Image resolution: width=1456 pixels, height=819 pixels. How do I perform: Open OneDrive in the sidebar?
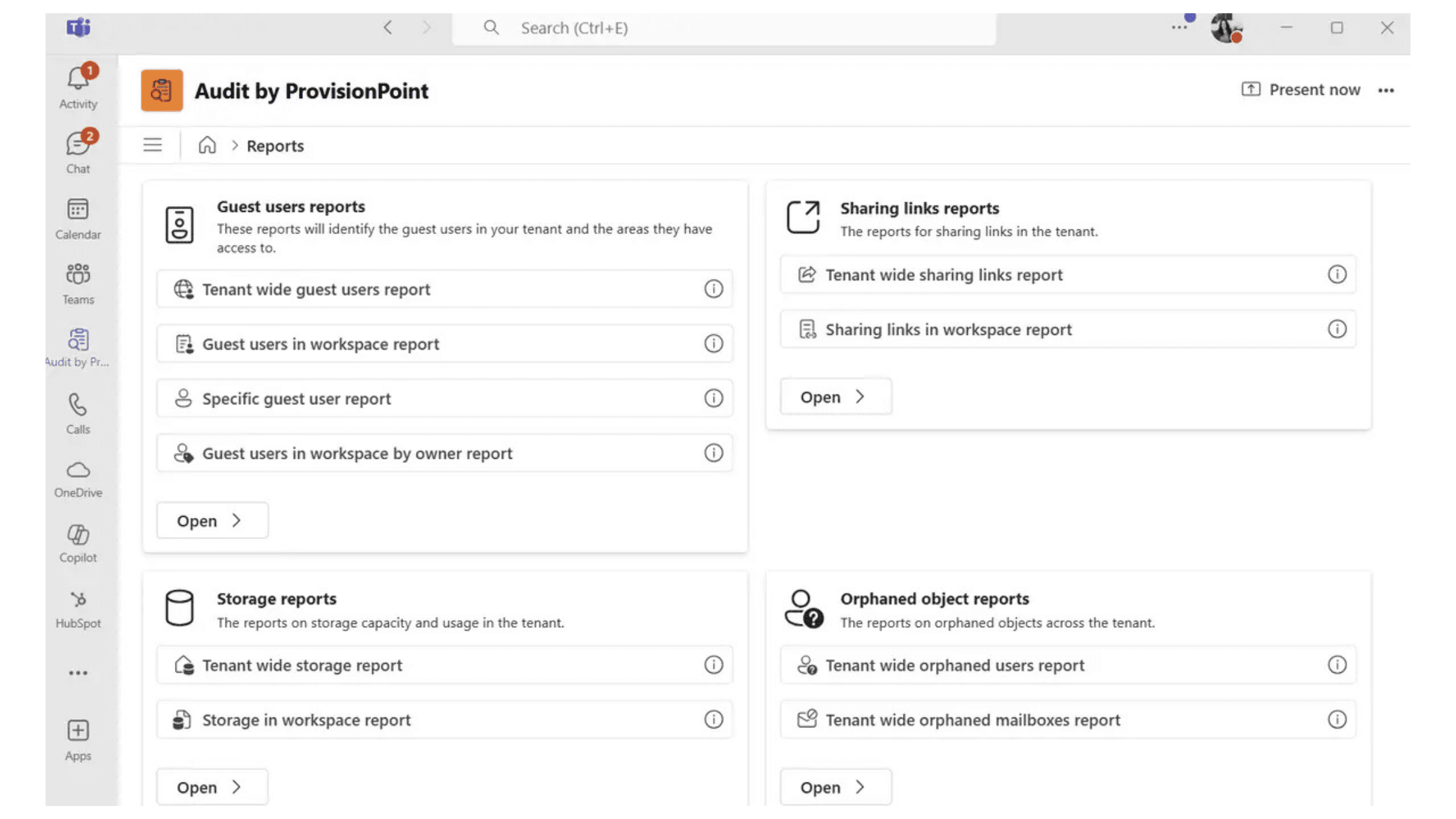(x=78, y=478)
